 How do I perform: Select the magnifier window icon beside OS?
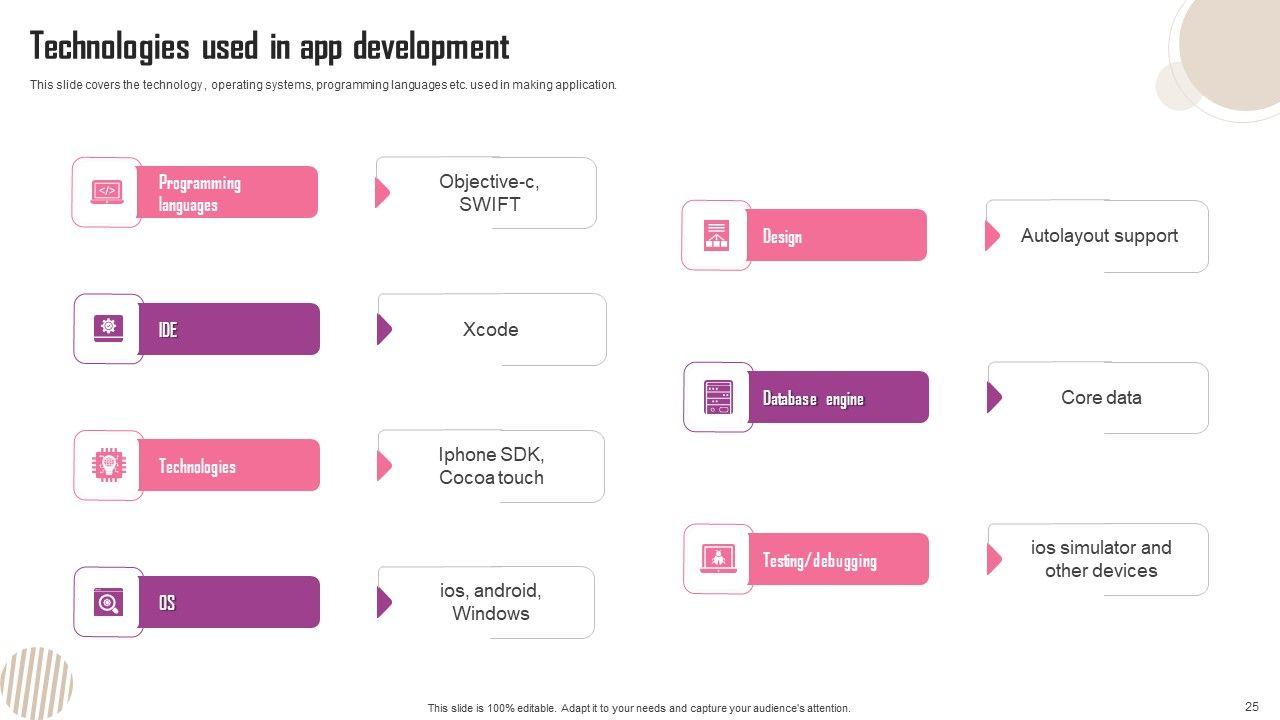click(x=108, y=602)
